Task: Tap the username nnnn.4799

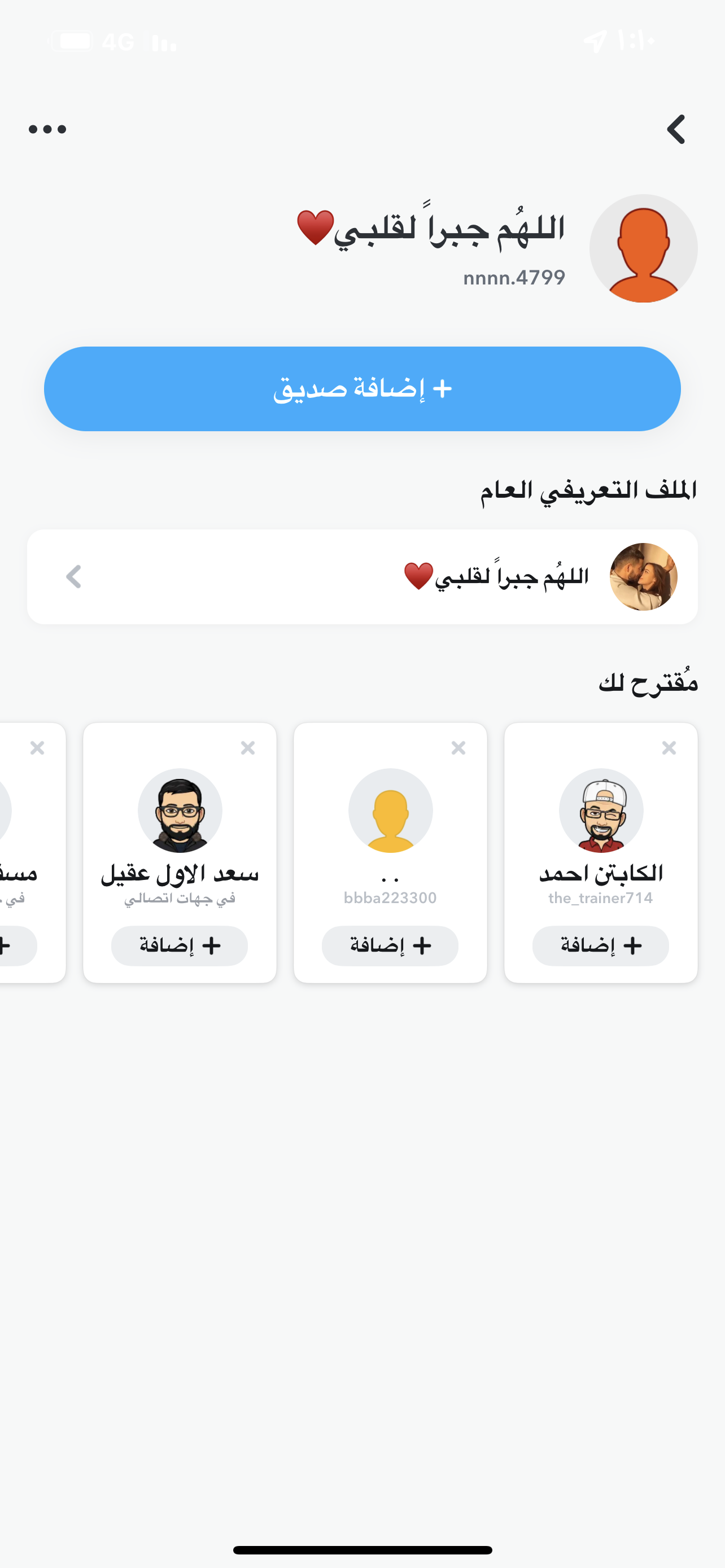Action: 514,278
